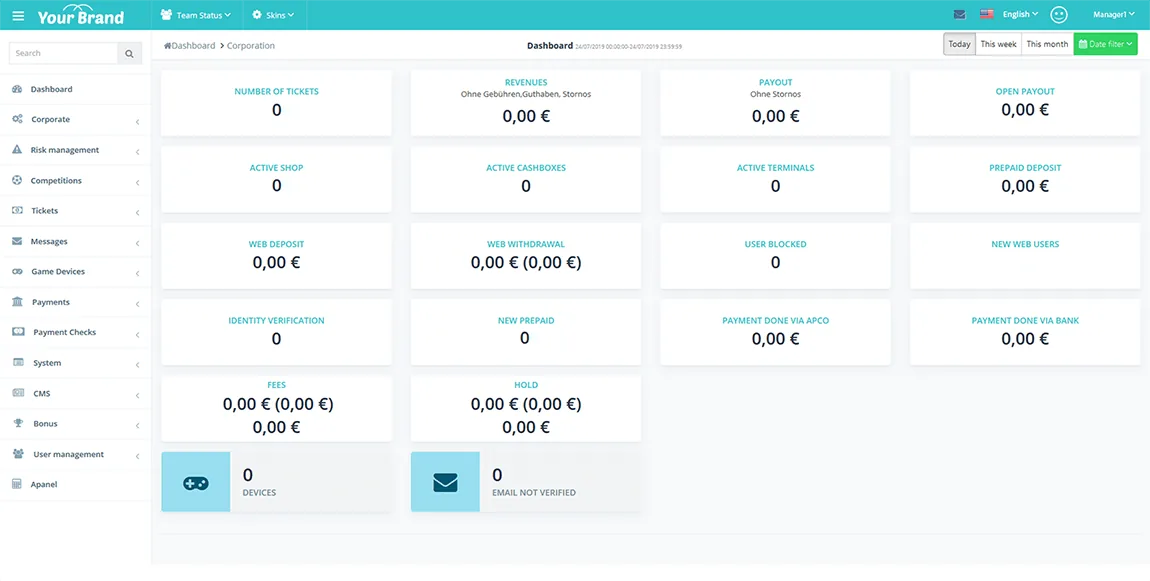Click the User management people icon
Image resolution: width=1150 pixels, height=581 pixels.
pos(18,454)
